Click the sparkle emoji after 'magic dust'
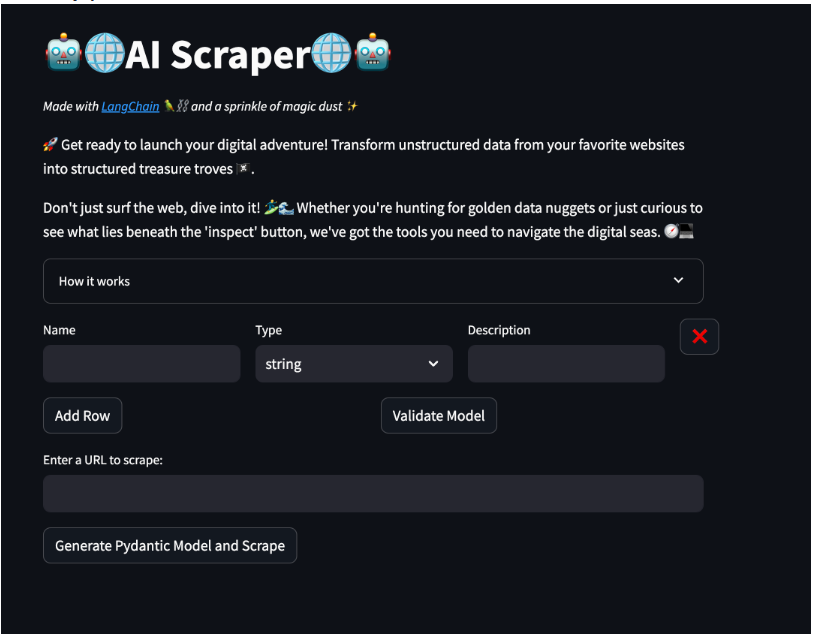This screenshot has width=815, height=634. coord(352,106)
